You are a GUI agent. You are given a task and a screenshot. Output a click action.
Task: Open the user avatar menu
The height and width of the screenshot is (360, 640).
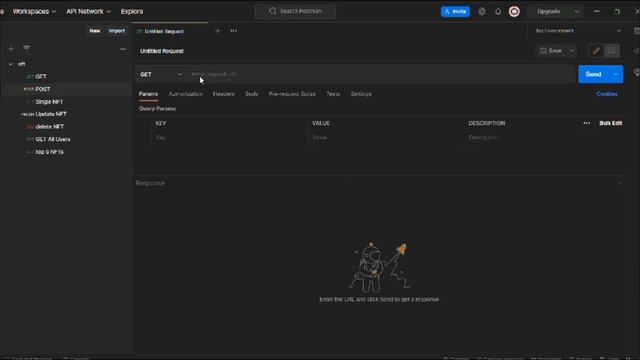[514, 11]
